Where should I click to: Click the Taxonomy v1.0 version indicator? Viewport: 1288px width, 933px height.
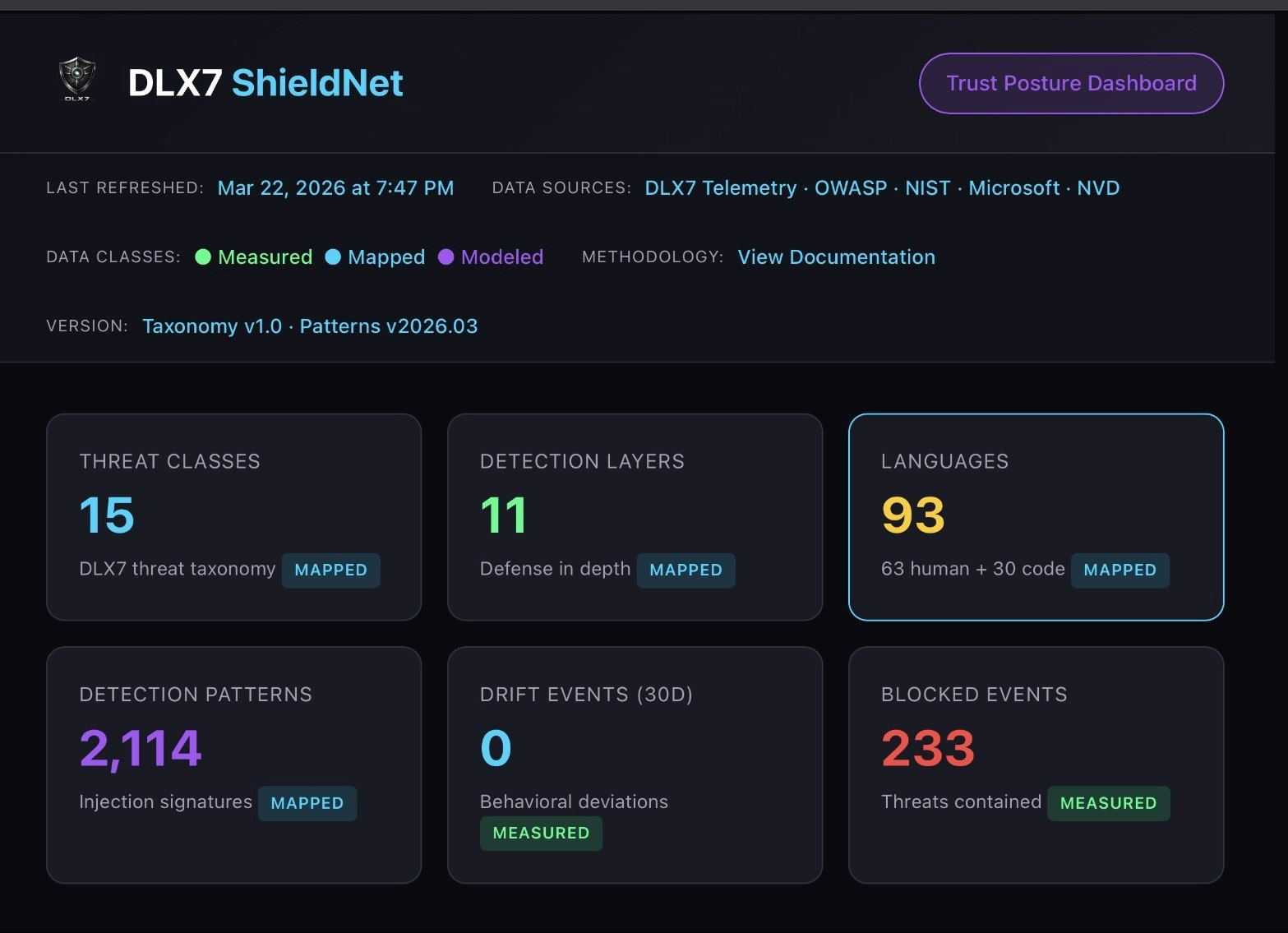pos(212,326)
